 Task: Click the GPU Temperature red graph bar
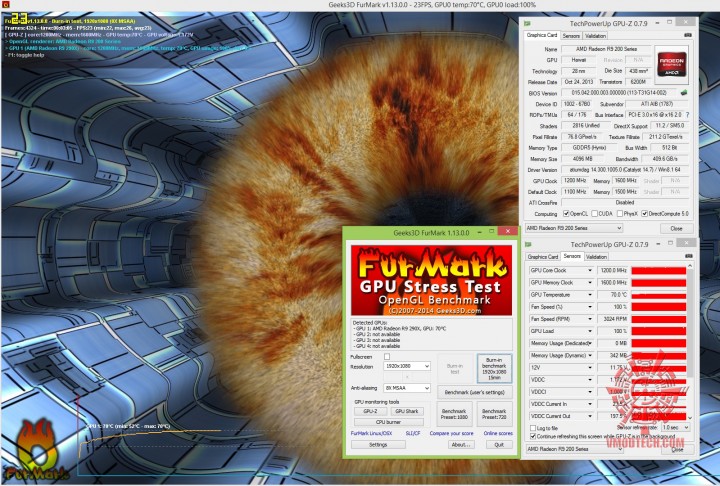(x=658, y=295)
